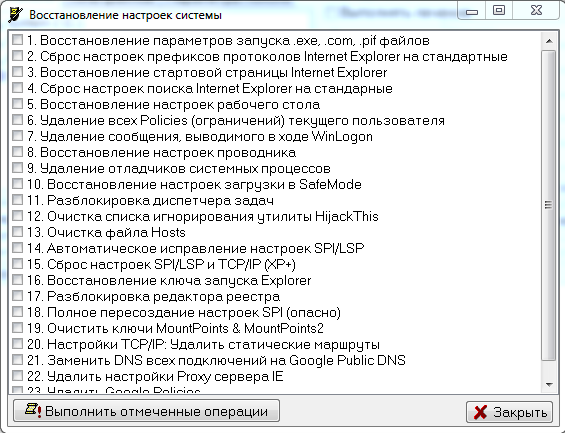The width and height of the screenshot is (565, 433).
Task: Click the scrollbar down arrow
Action: point(549,385)
